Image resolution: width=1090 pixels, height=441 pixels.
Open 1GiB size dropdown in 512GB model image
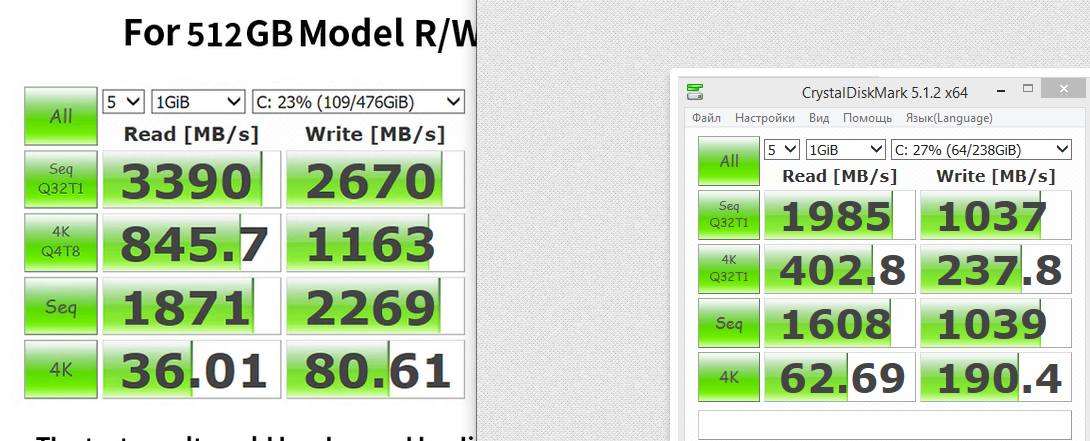[198, 102]
